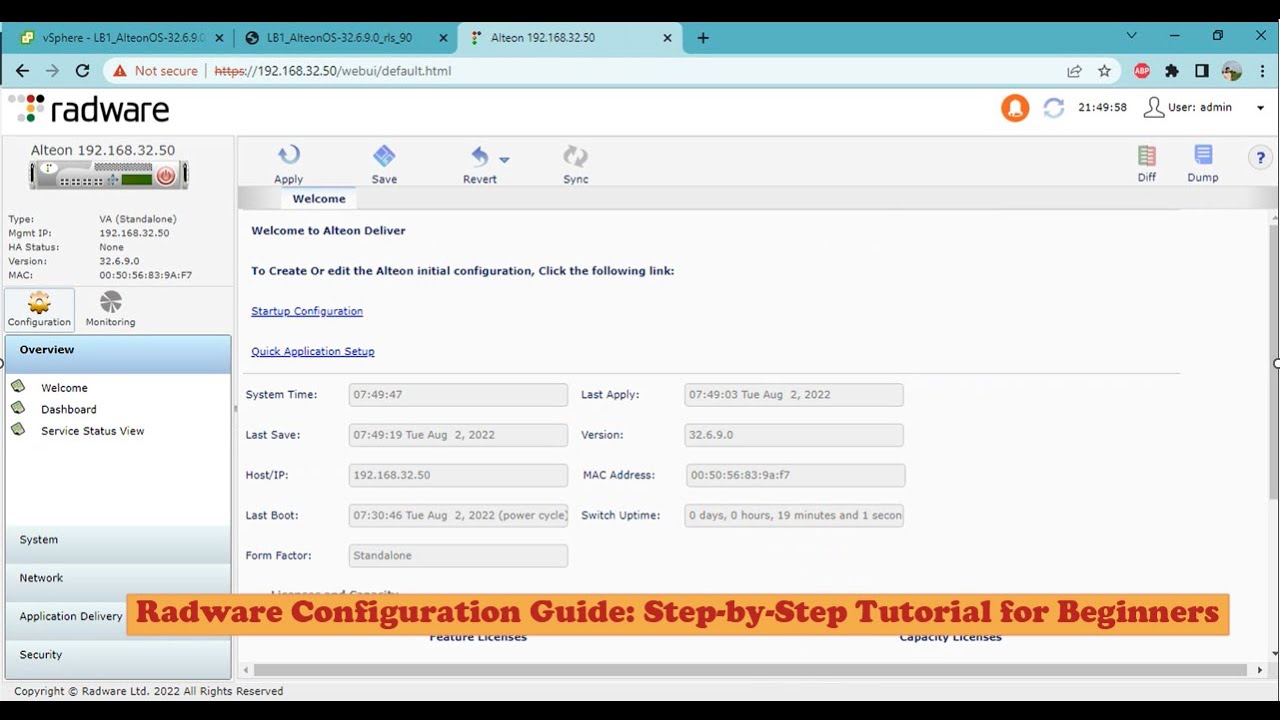Open the Quick Application Setup link
The width and height of the screenshot is (1280, 720).
pyautogui.click(x=313, y=352)
